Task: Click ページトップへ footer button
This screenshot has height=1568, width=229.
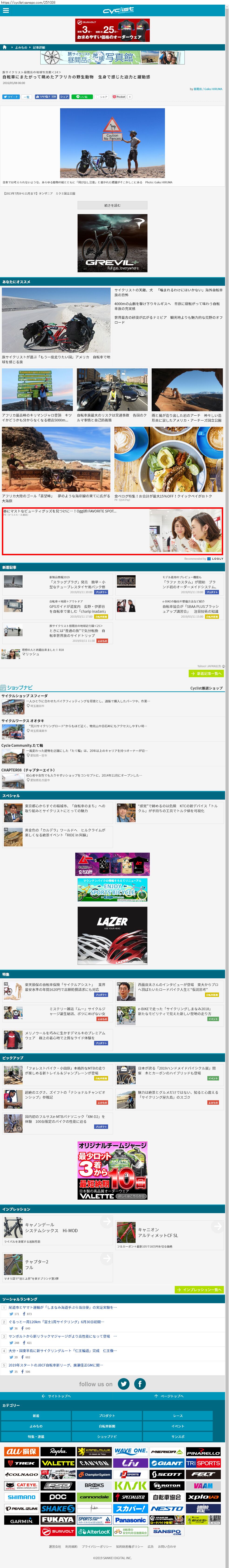Action: pos(169,1396)
